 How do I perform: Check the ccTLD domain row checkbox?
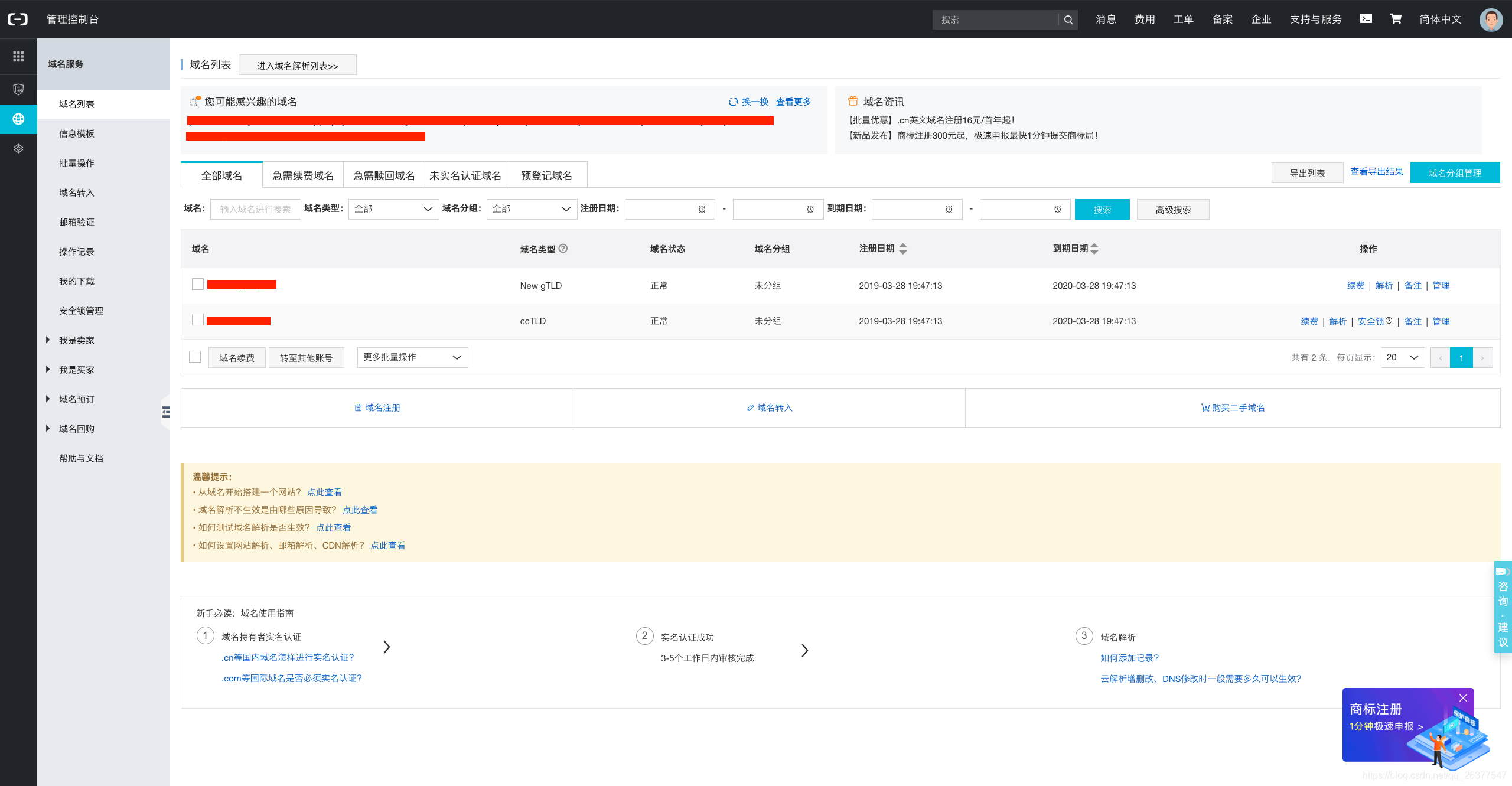(x=198, y=319)
